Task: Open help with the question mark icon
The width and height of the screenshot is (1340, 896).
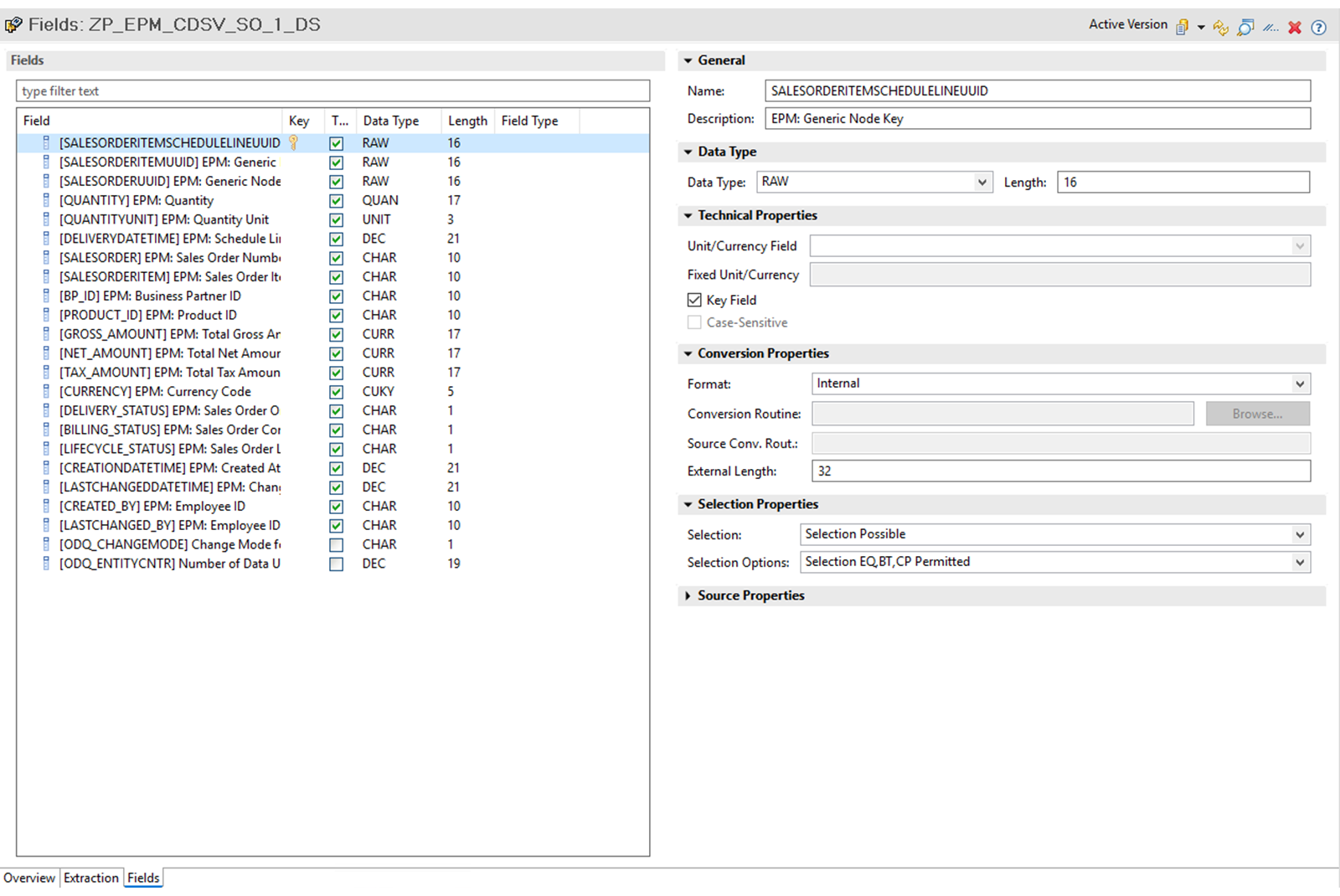Action: tap(1318, 28)
